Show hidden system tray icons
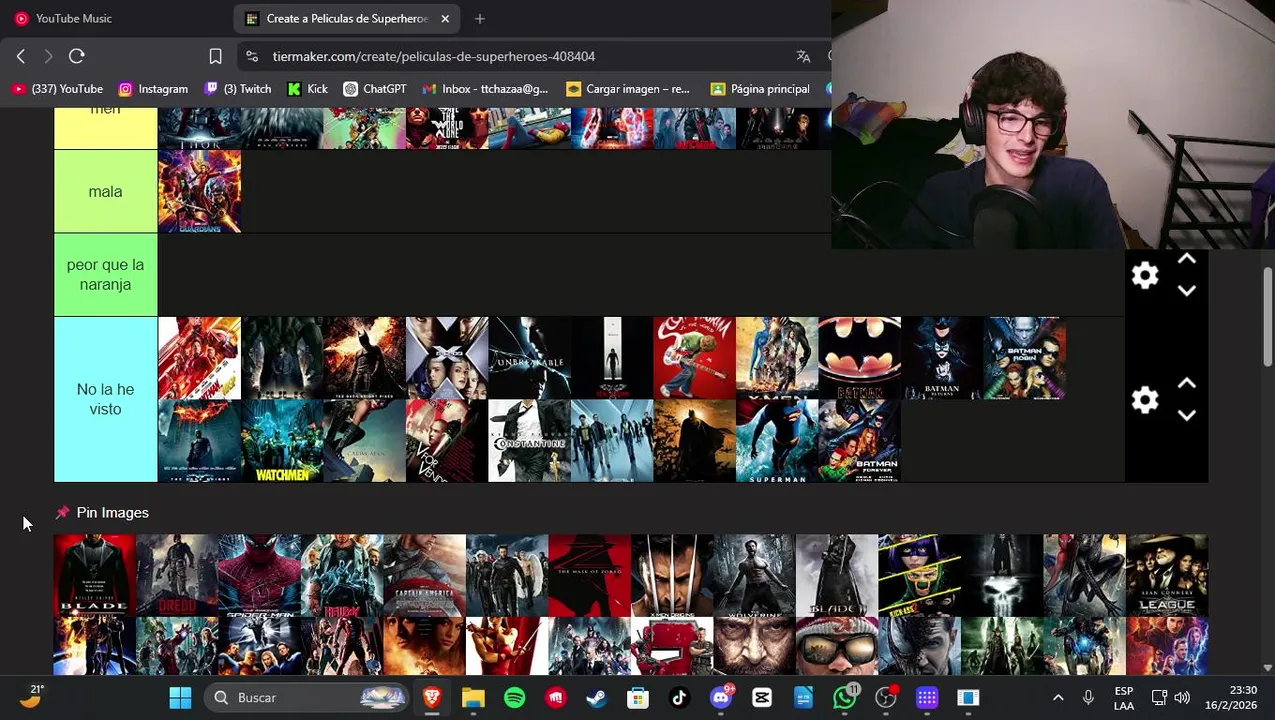Image resolution: width=1275 pixels, height=720 pixels. (1058, 697)
